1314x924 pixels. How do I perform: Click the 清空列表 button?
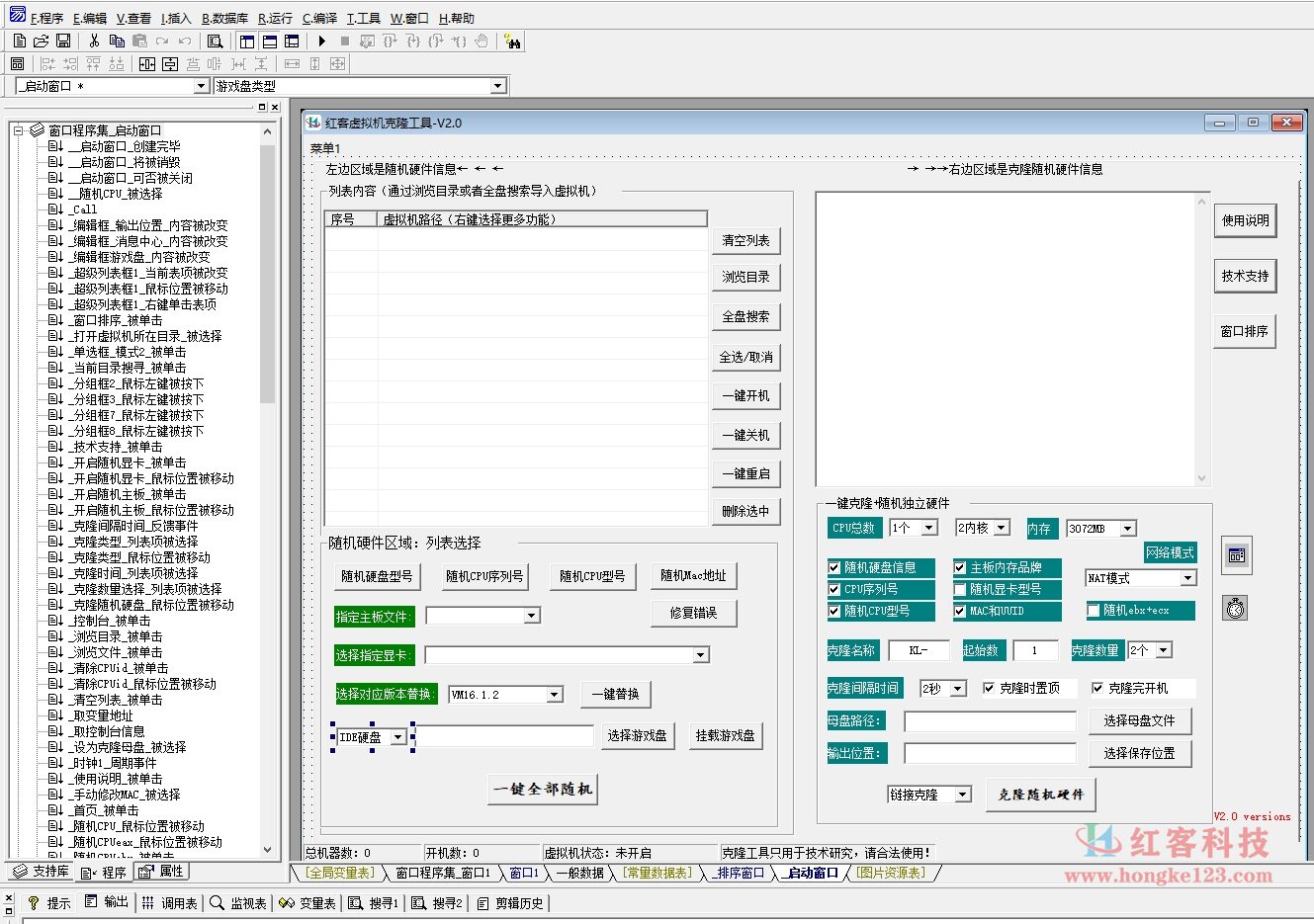pos(745,240)
